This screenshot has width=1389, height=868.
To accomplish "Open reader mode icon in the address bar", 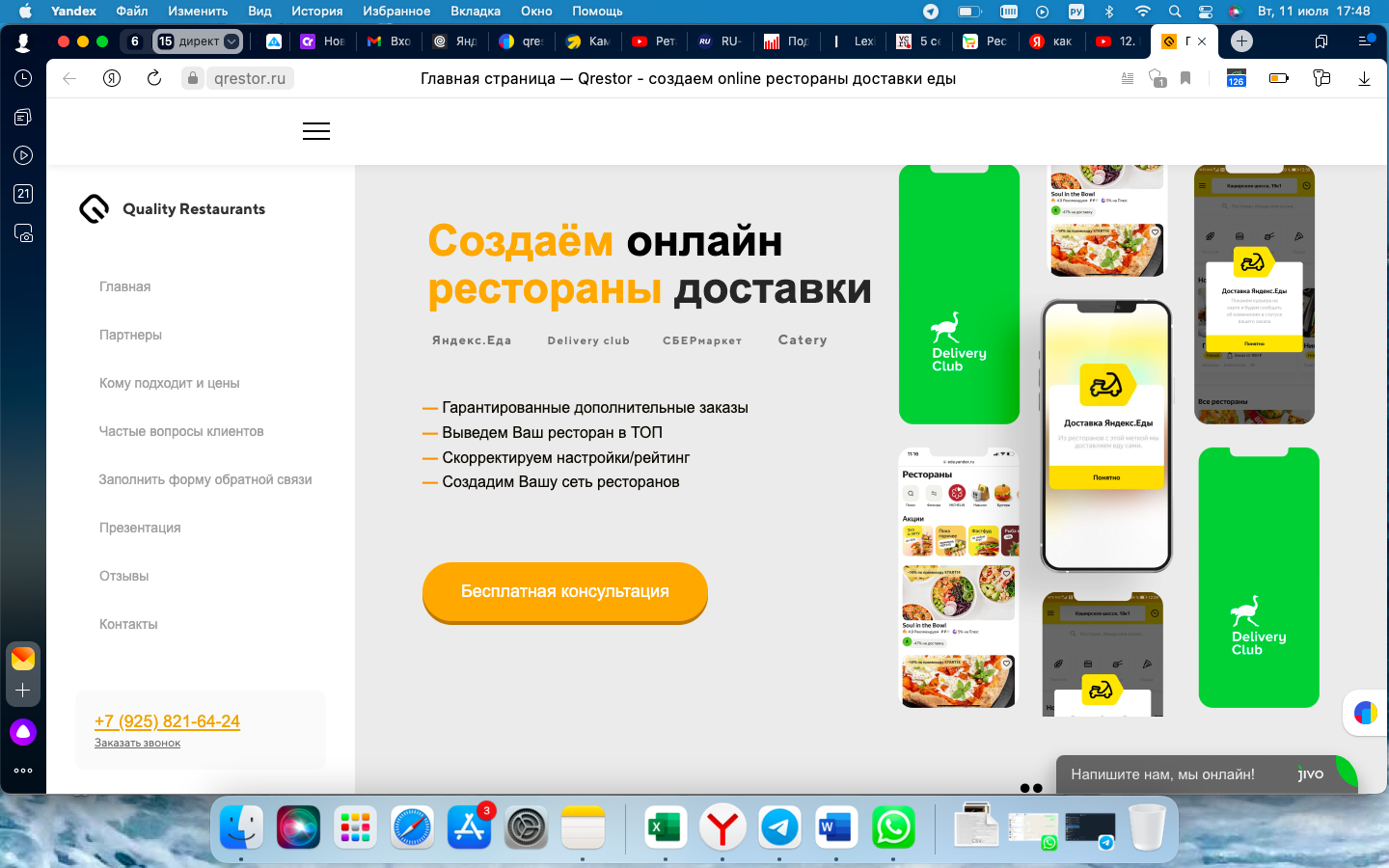I will click(1127, 78).
